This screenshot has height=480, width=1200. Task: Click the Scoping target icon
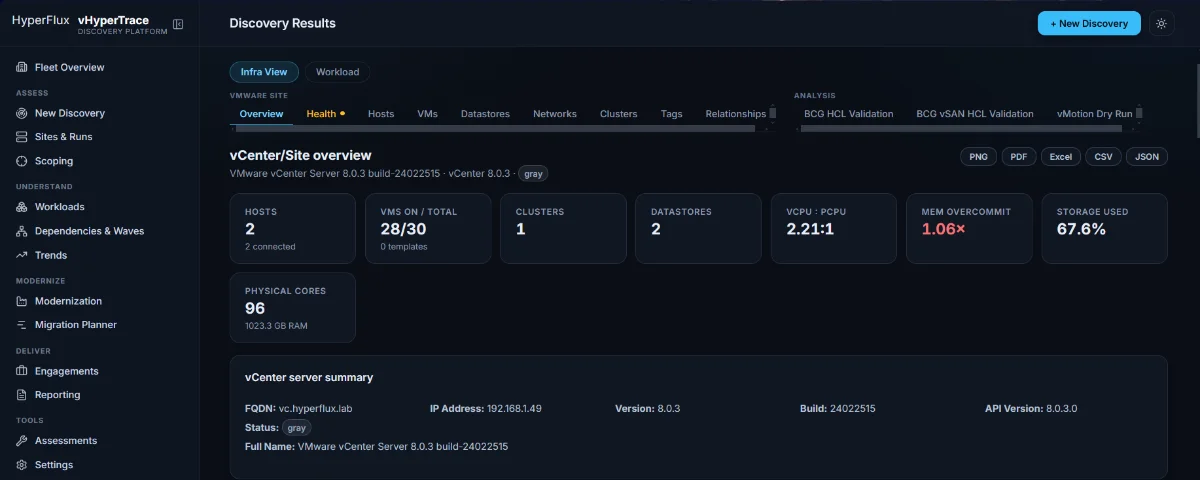22,161
